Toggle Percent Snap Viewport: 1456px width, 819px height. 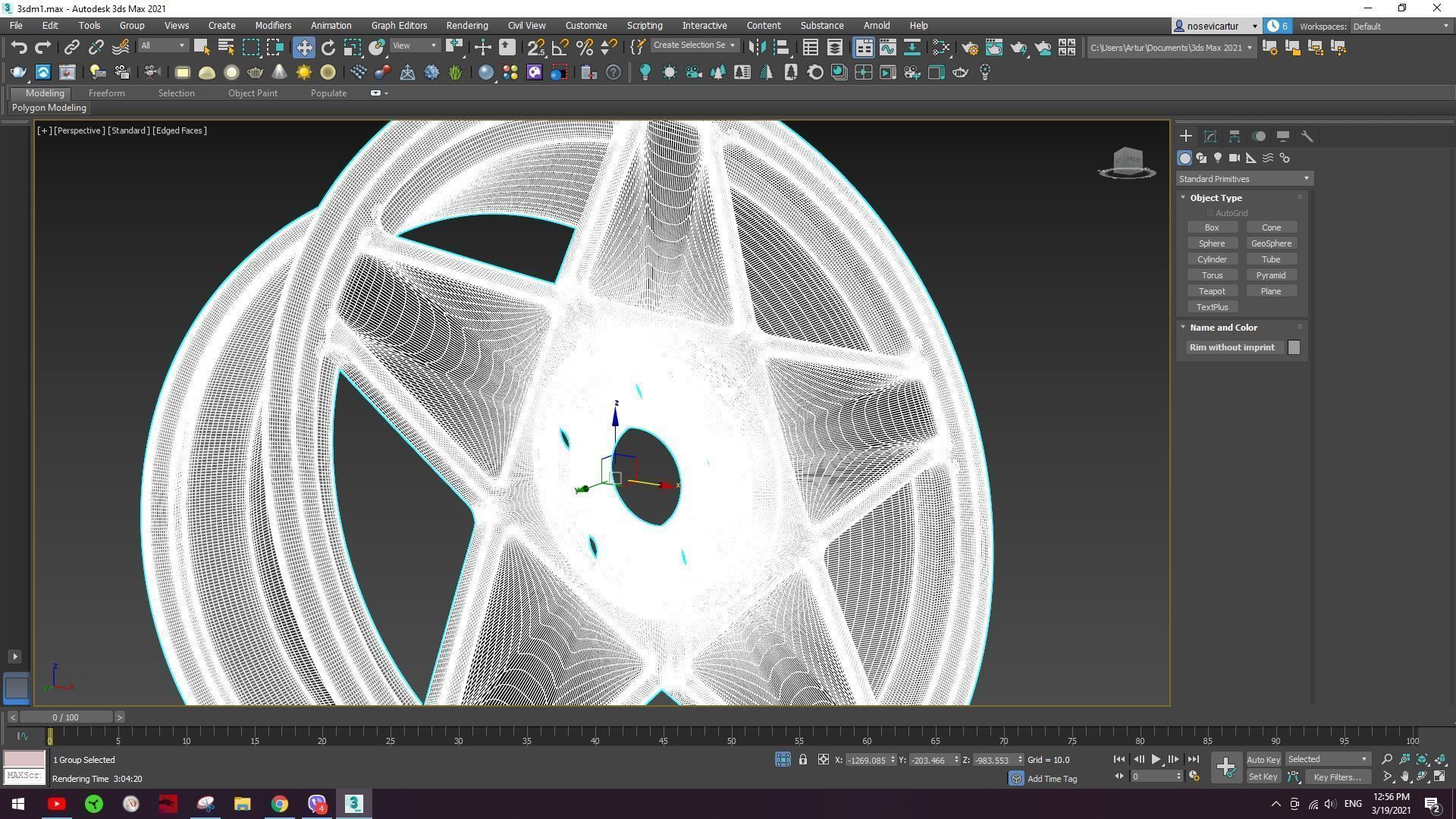coord(585,48)
